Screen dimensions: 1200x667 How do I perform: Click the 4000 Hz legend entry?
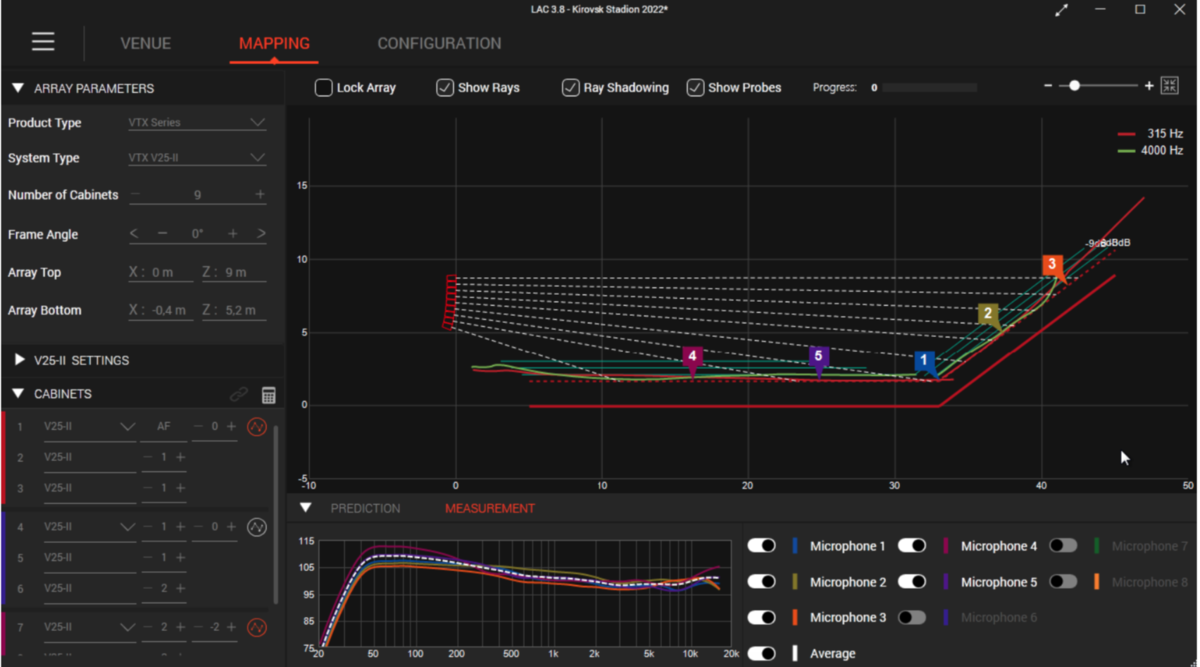coord(1150,151)
